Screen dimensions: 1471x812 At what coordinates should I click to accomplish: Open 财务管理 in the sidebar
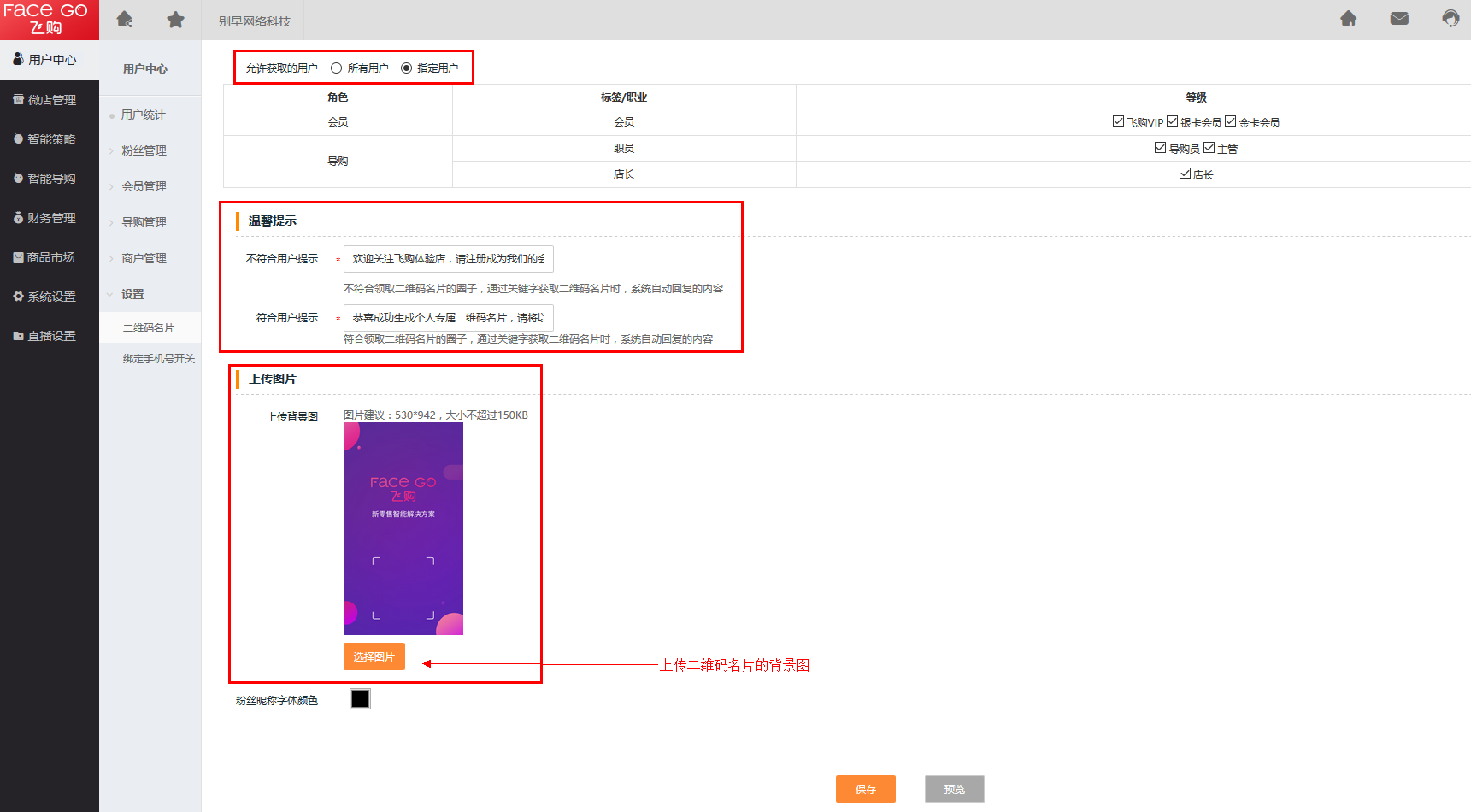click(x=50, y=218)
